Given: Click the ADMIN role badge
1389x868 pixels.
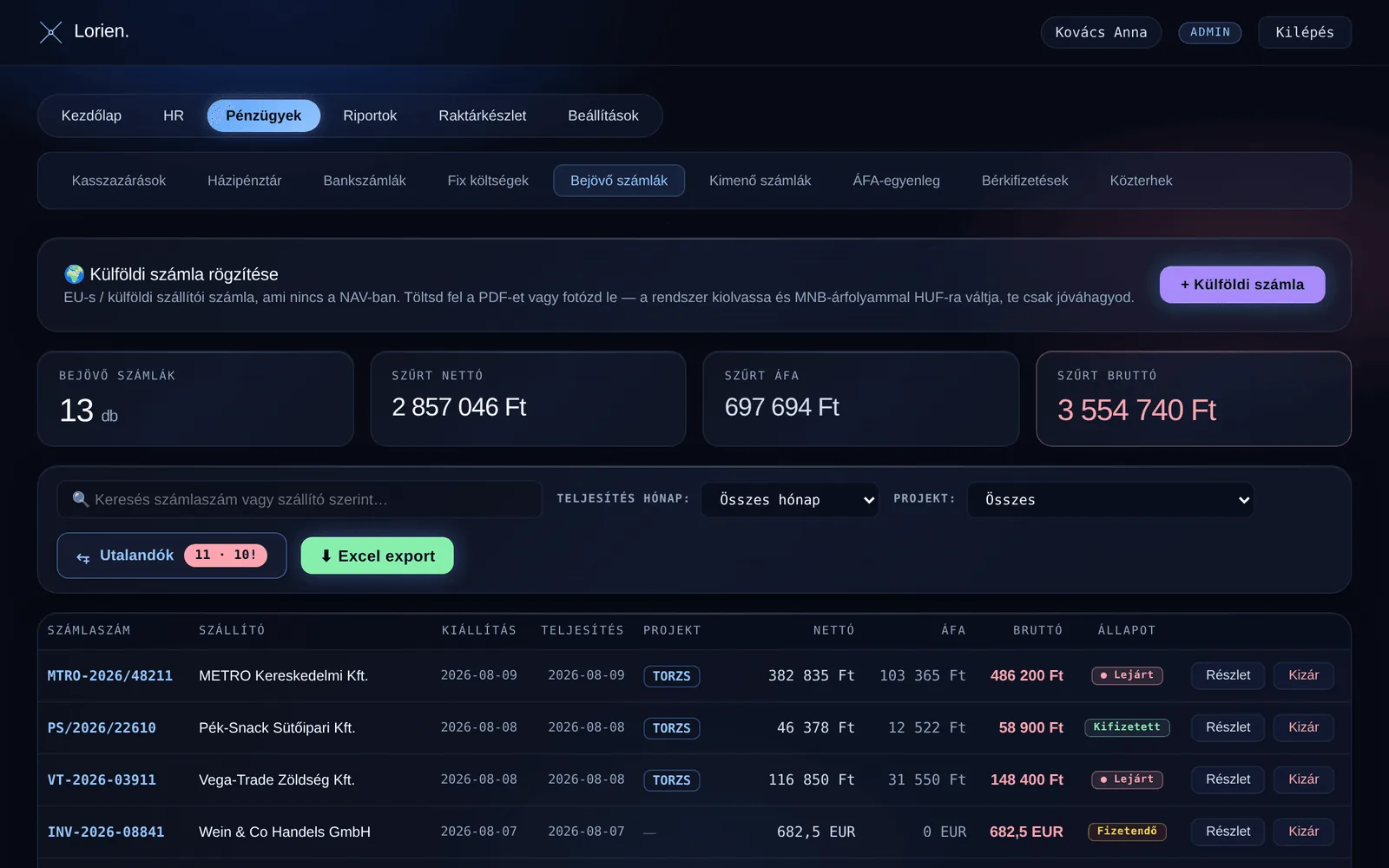Looking at the screenshot, I should pos(1210,32).
